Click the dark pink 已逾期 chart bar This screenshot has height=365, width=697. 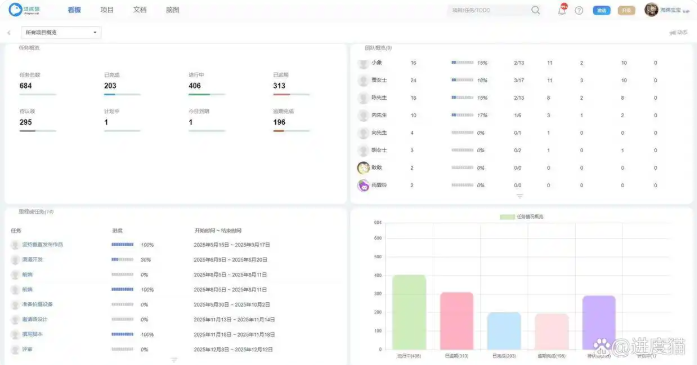(457, 321)
